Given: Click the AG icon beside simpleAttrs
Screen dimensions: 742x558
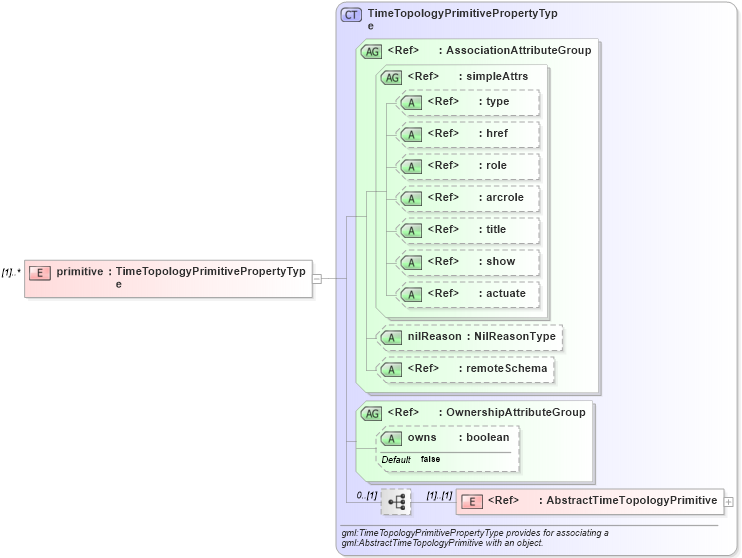Looking at the screenshot, I should (391, 77).
